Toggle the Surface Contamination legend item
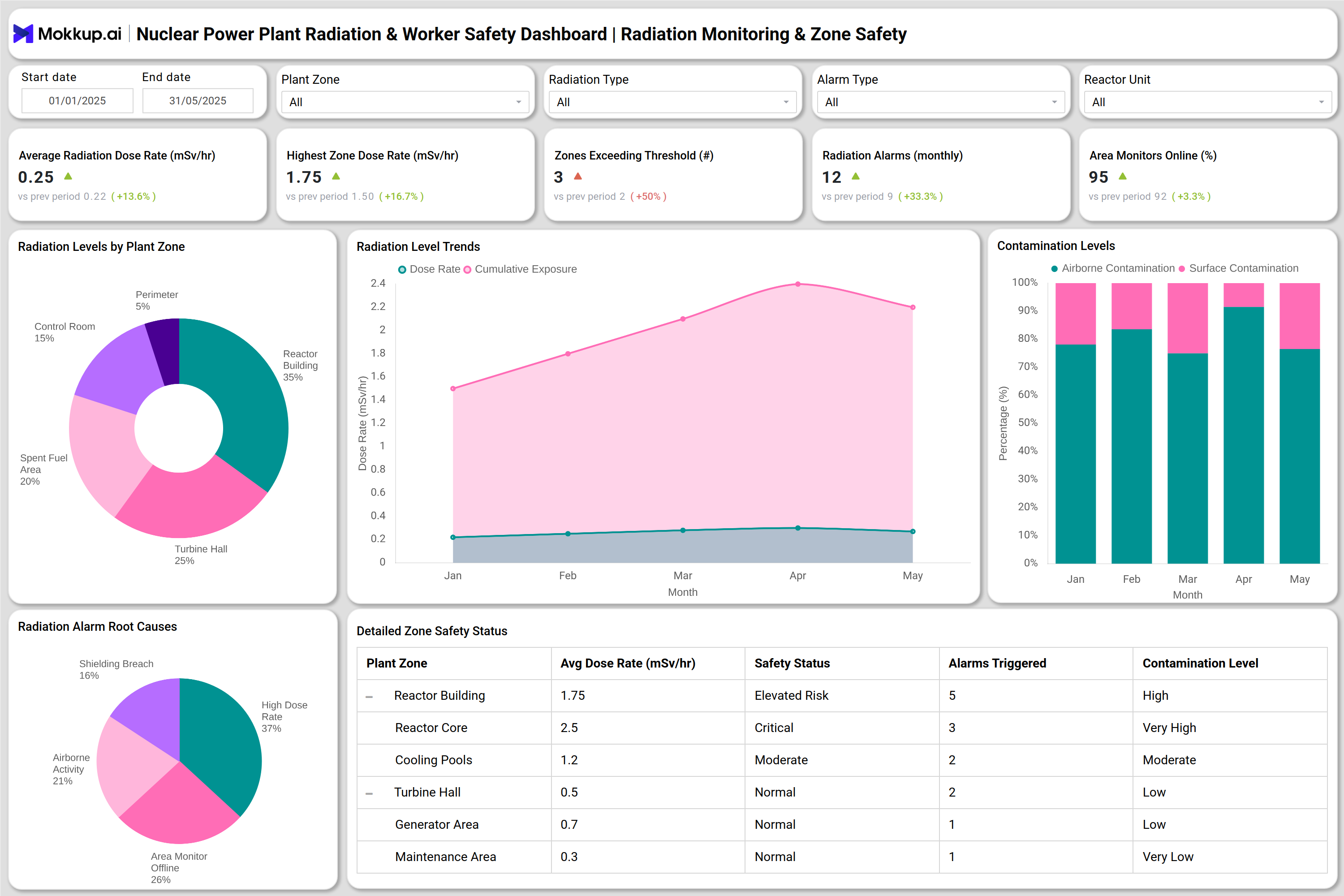The height and width of the screenshot is (896, 1344). [x=1238, y=268]
